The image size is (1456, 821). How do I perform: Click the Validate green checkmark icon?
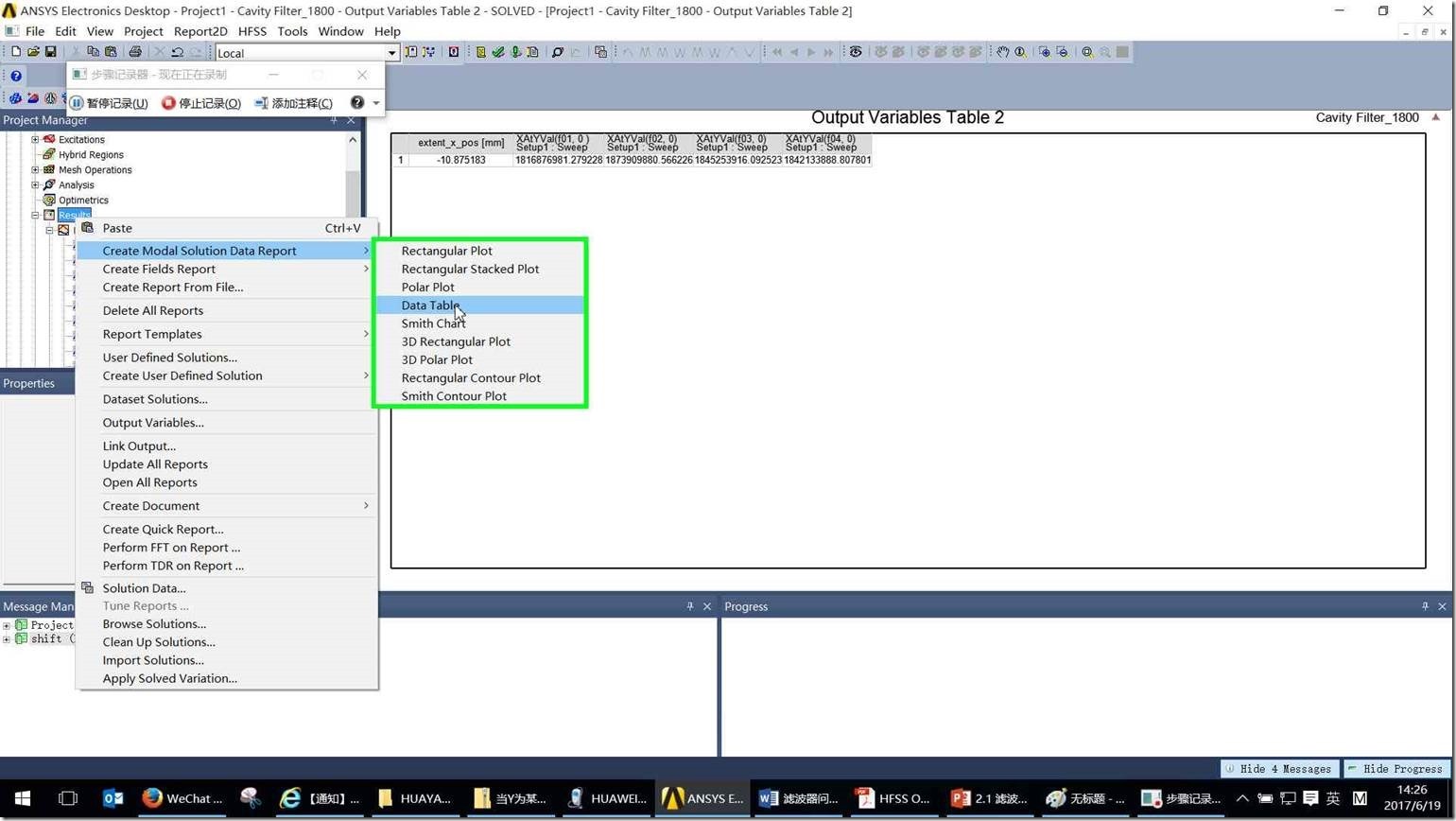coord(498,52)
